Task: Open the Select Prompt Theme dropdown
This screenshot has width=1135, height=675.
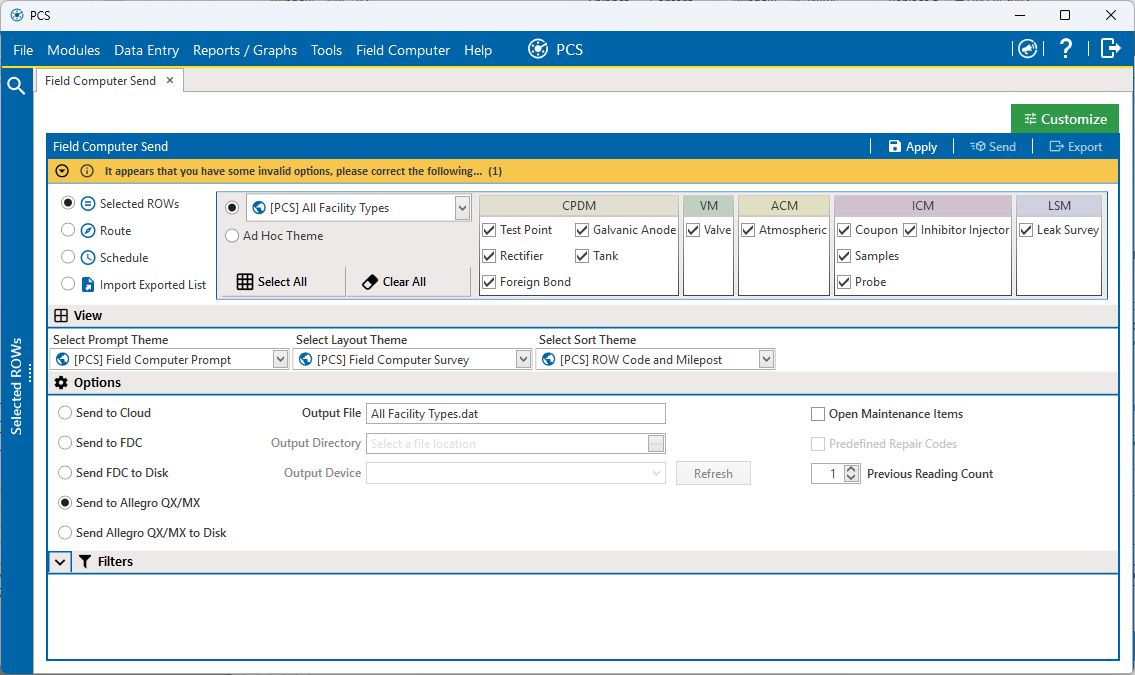Action: pos(280,360)
